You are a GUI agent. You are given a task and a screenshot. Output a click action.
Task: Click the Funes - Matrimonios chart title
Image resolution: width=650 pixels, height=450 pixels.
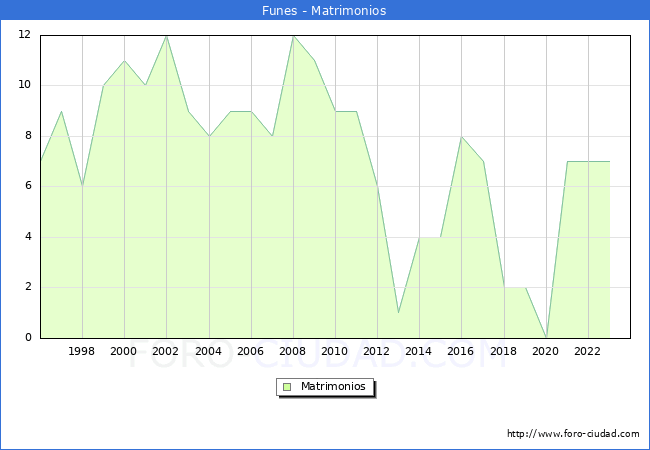tap(325, 10)
